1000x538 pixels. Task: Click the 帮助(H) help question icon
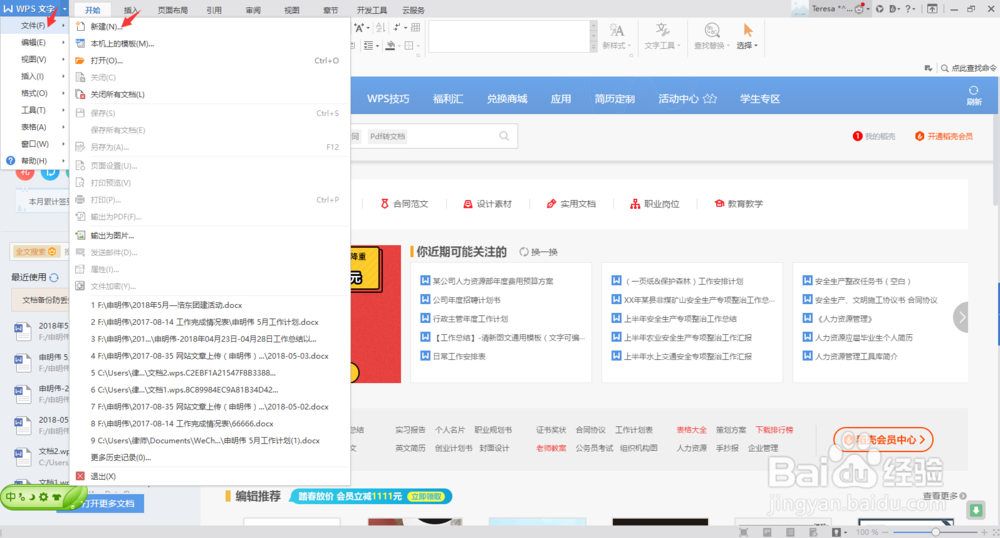10,161
